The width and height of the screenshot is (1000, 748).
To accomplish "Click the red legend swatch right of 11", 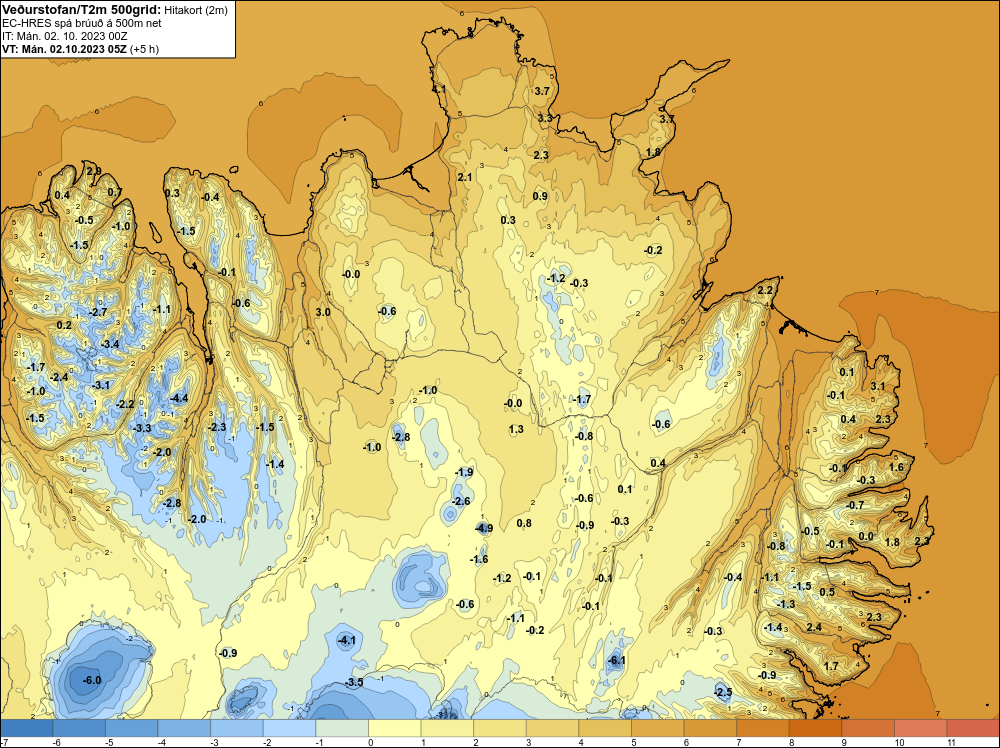I will 973,728.
